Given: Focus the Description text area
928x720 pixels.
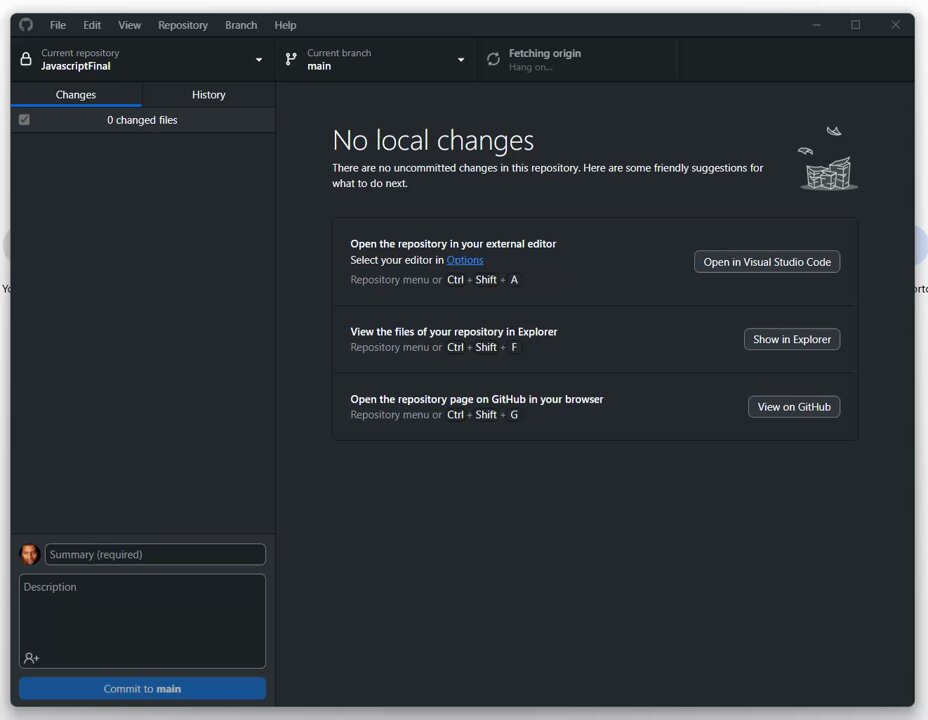Looking at the screenshot, I should pos(142,621).
